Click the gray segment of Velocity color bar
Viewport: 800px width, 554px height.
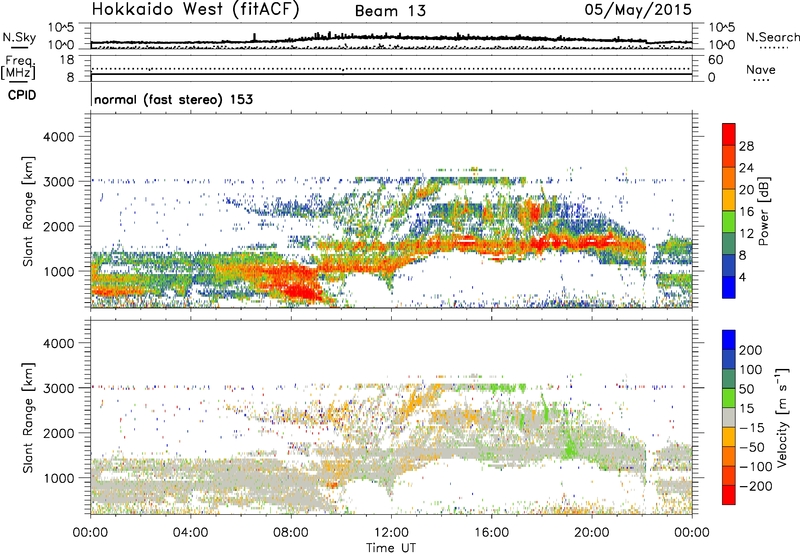(x=729, y=417)
